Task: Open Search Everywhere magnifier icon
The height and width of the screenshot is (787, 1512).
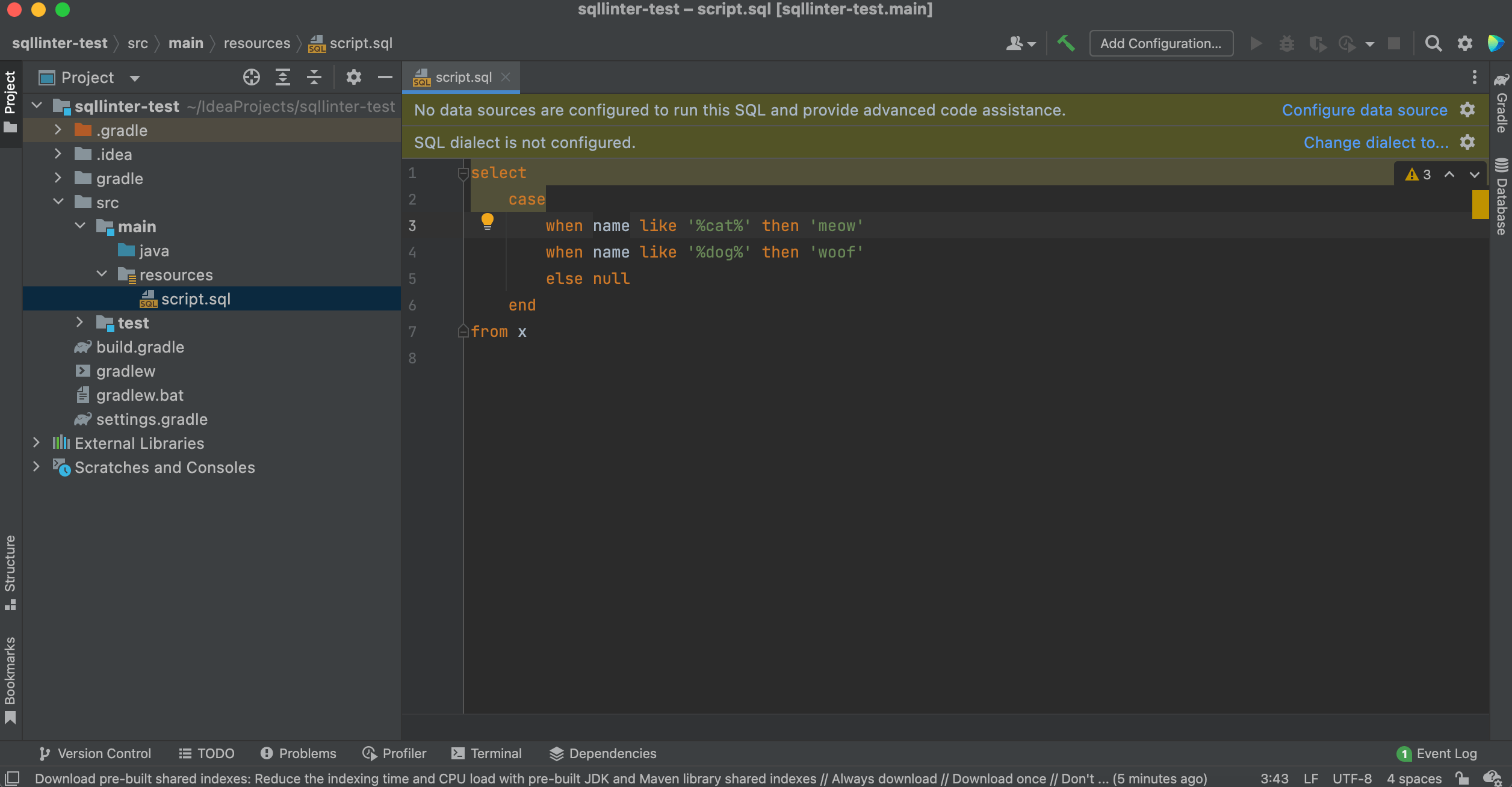Action: coord(1433,43)
